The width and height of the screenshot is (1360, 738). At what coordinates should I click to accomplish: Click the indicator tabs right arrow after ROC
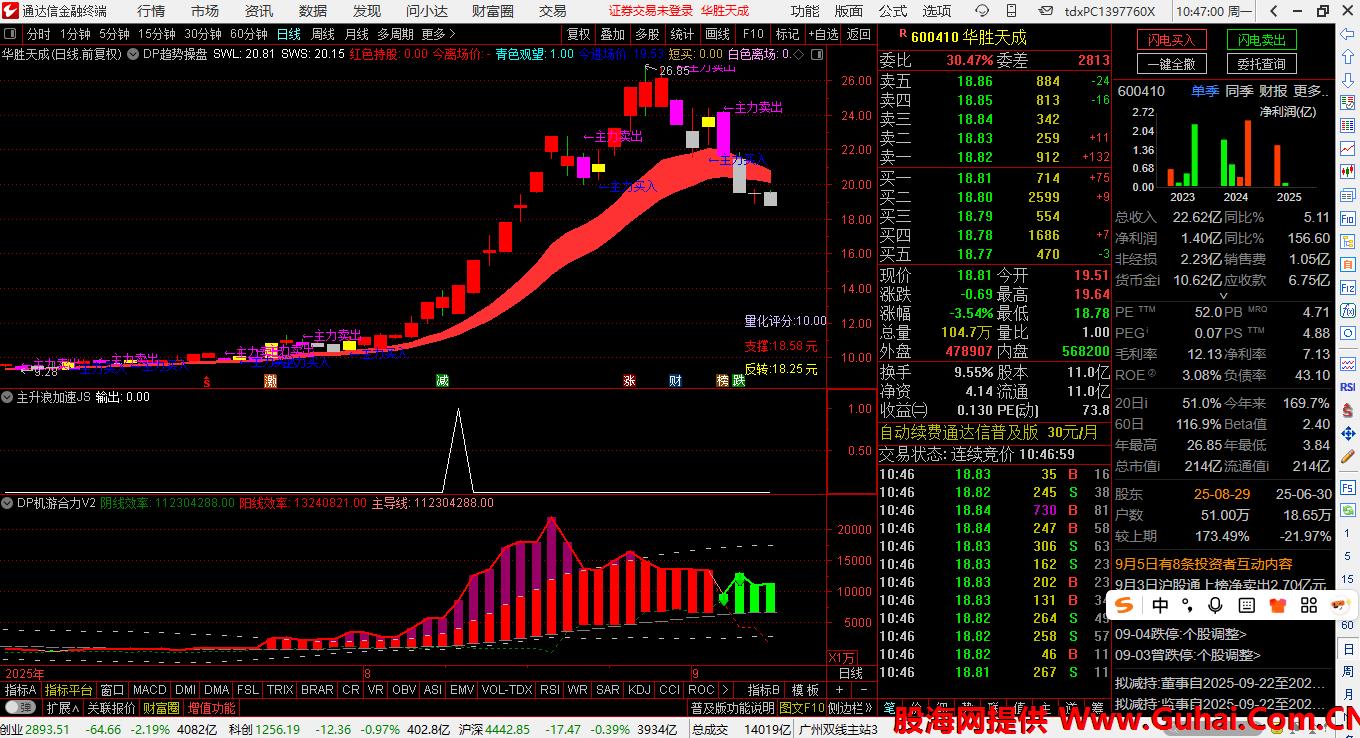(x=727, y=690)
